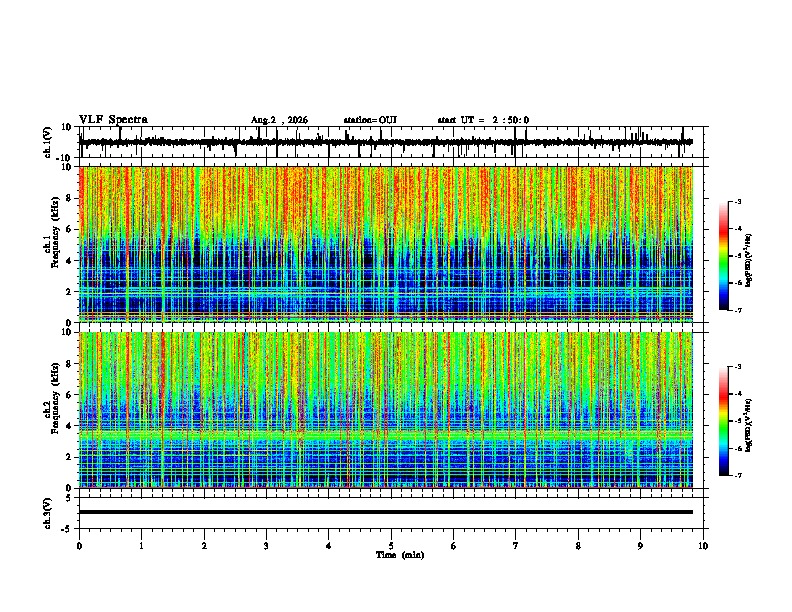The height and width of the screenshot is (612, 792).
Task: Click the "4" time axis tick label
Action: pos(329,546)
